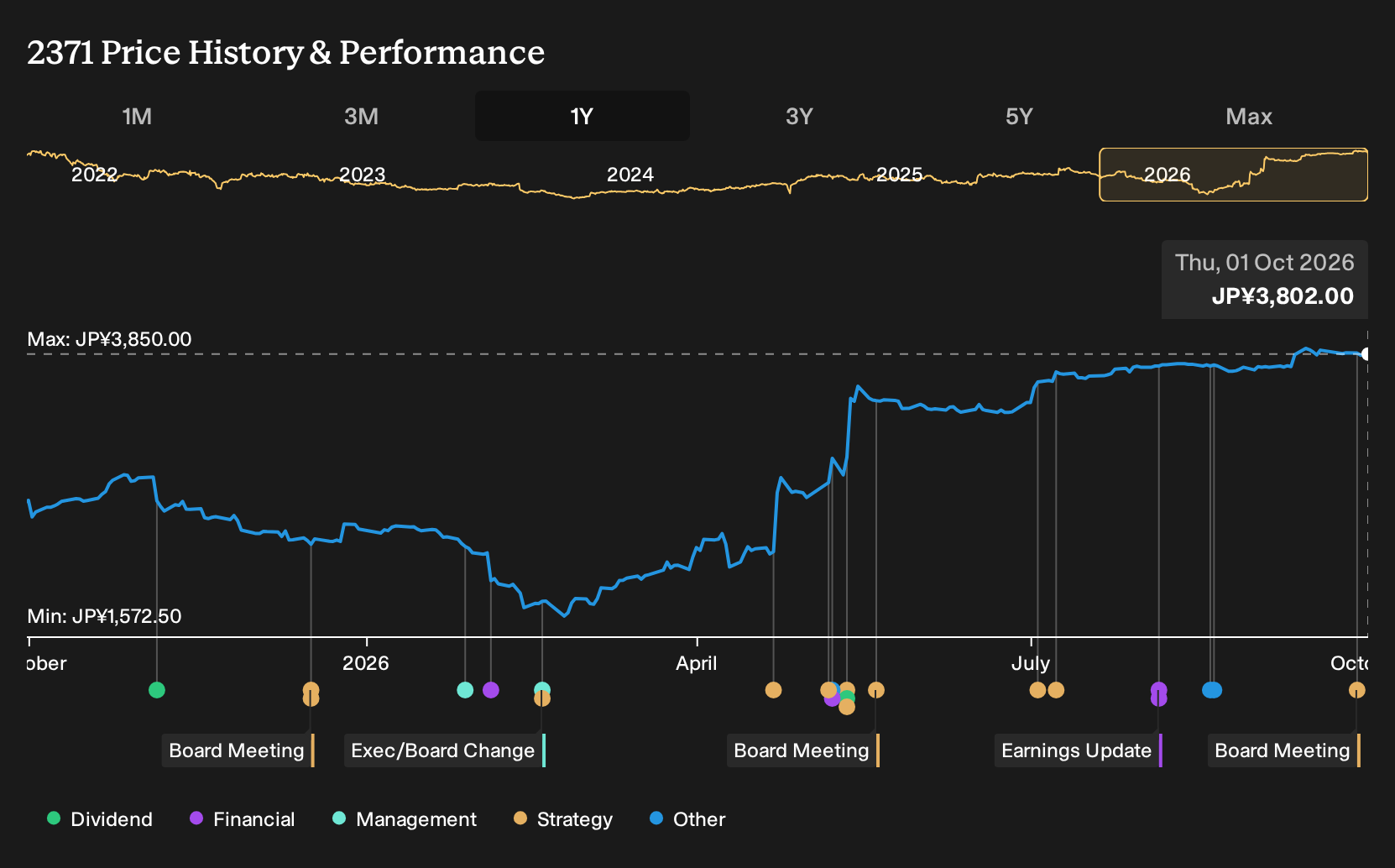
Task: Switch to the 5Y range tab
Action: pos(1019,116)
